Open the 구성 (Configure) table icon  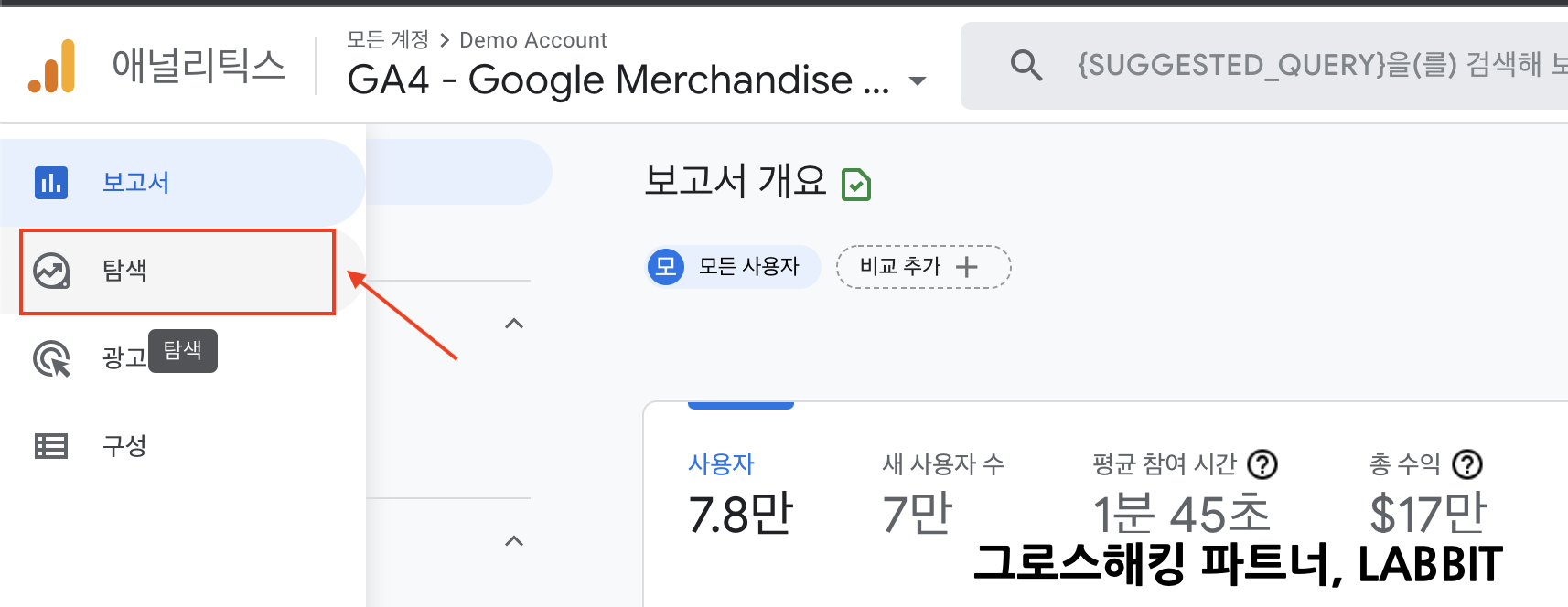pyautogui.click(x=51, y=446)
